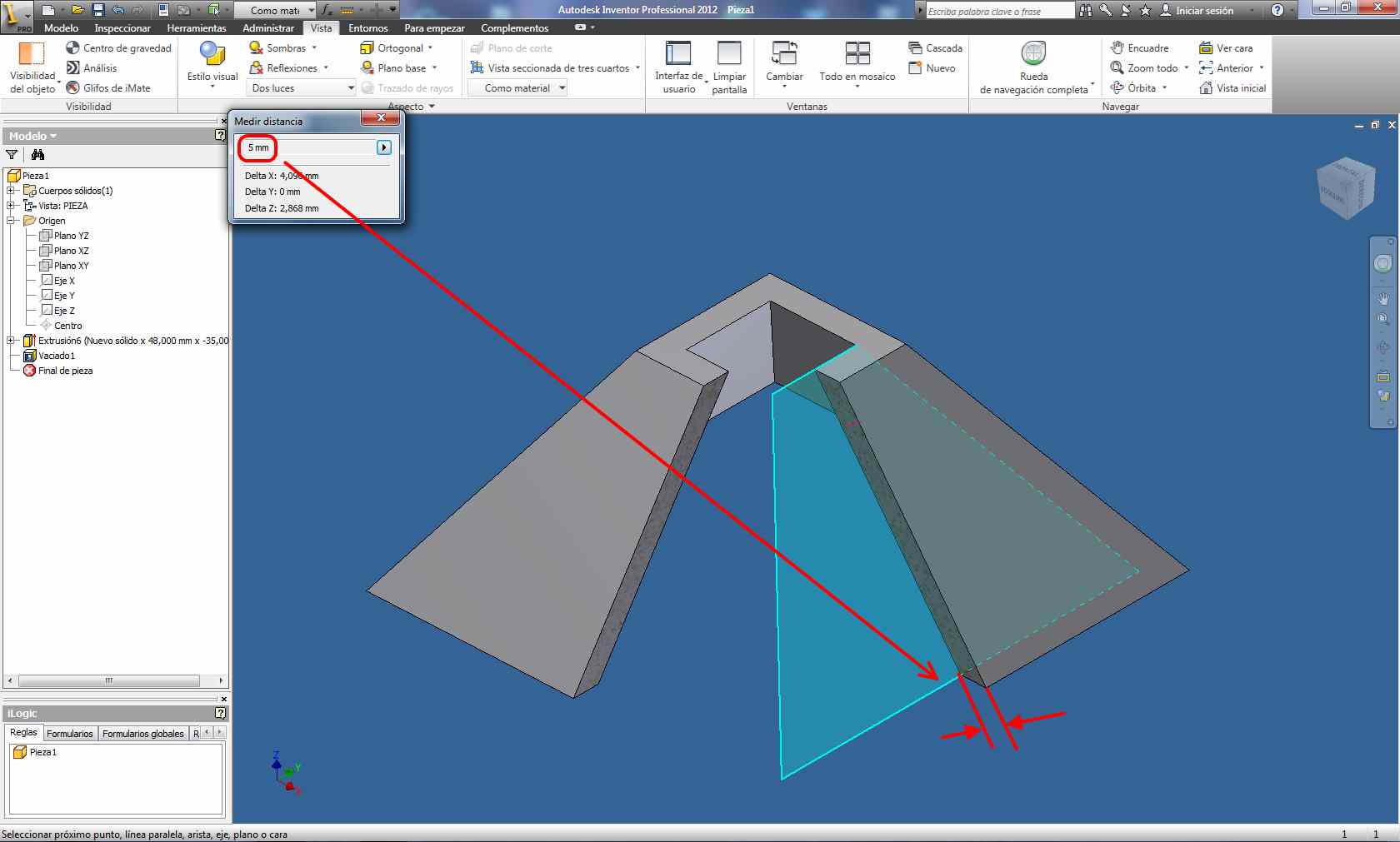Click the Vista inicial home icon
Screen dimensions: 1400x842
1206,88
